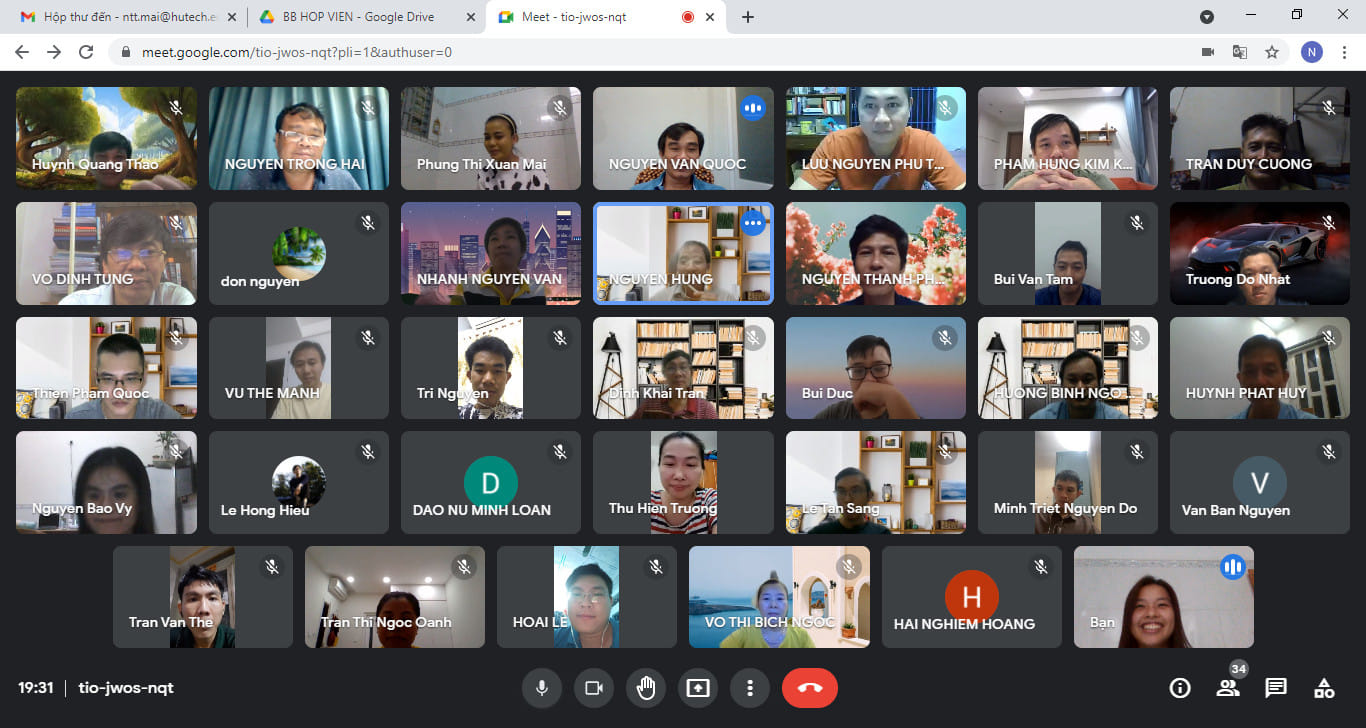Click the name label Minh Triet Nguyen Do
Screen dimensions: 1366x728
coord(1065,508)
